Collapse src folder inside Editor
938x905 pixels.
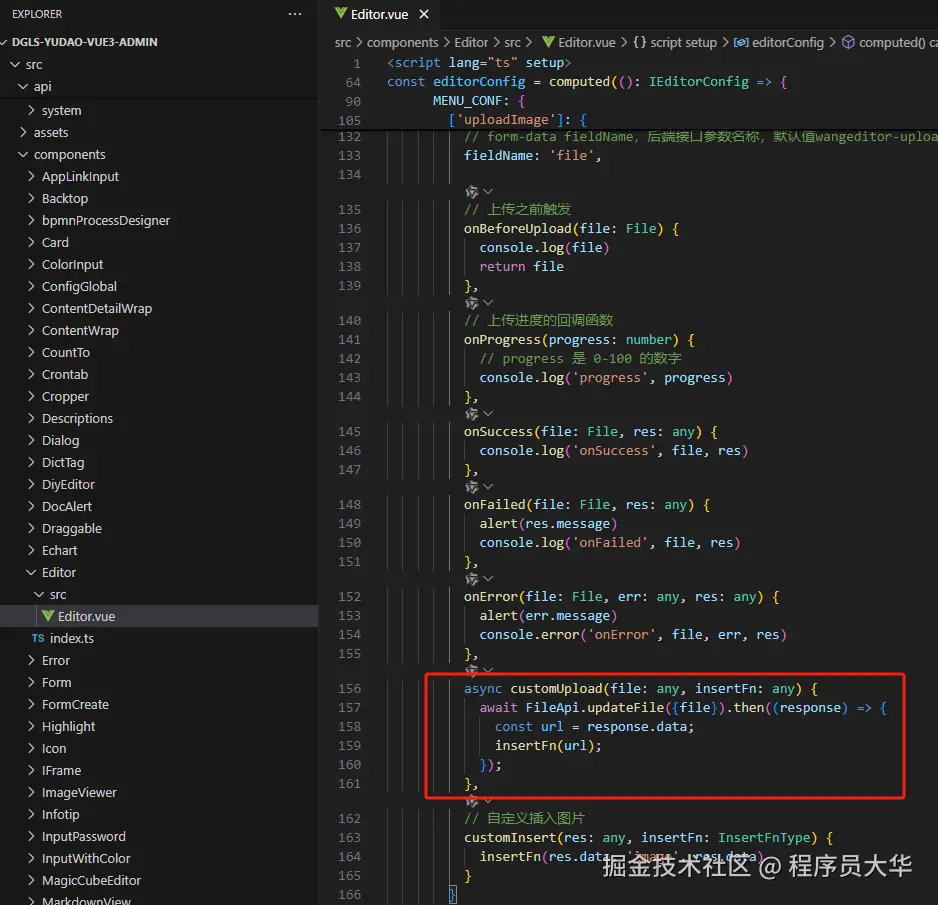39,595
